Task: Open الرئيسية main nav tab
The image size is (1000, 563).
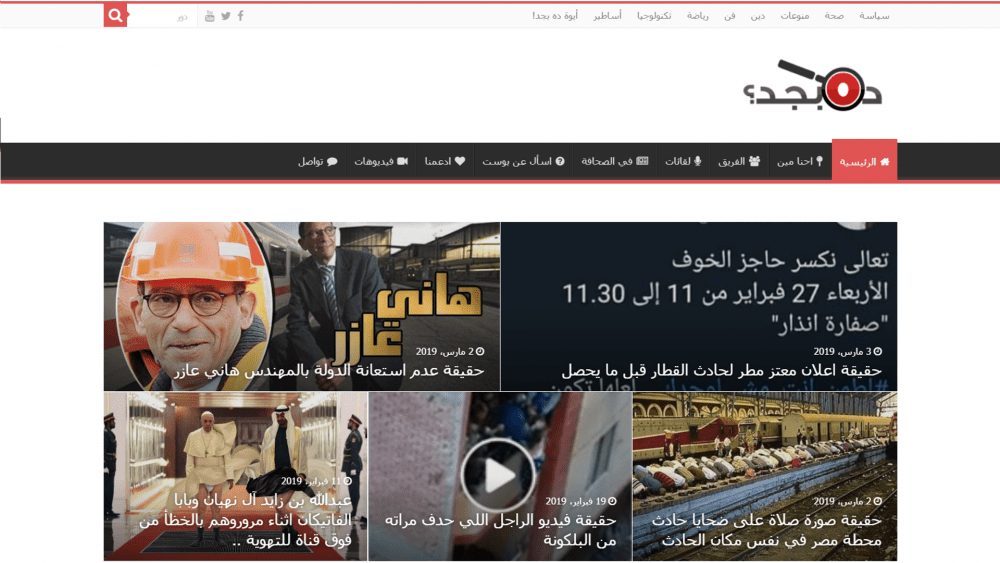Action: click(864, 161)
